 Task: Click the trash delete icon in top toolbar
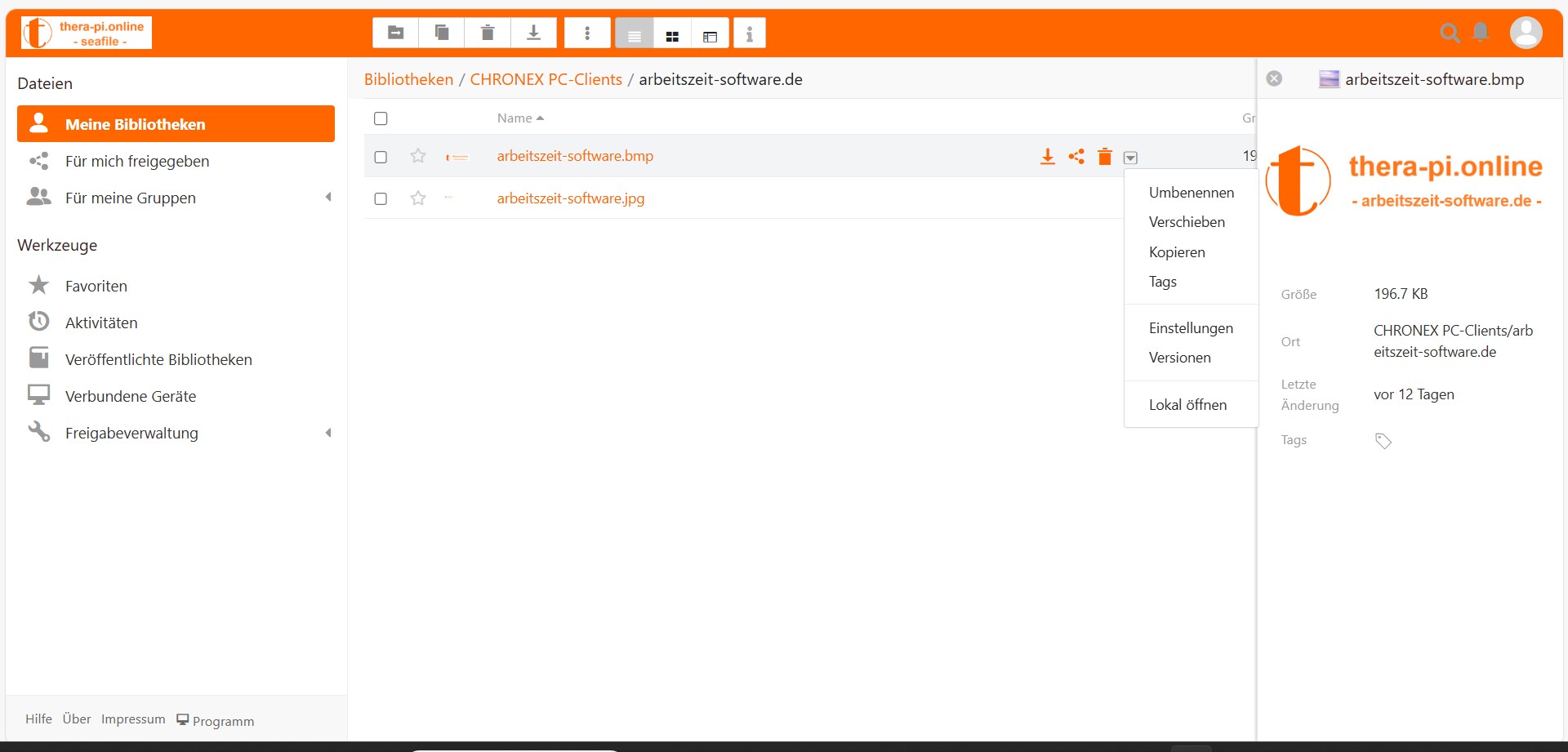pos(488,33)
